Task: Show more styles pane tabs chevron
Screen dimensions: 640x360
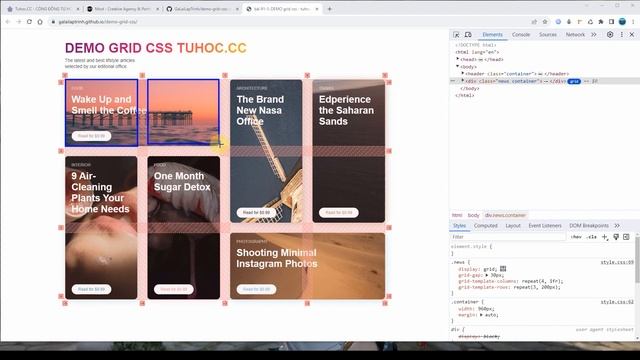Action: pyautogui.click(x=617, y=226)
